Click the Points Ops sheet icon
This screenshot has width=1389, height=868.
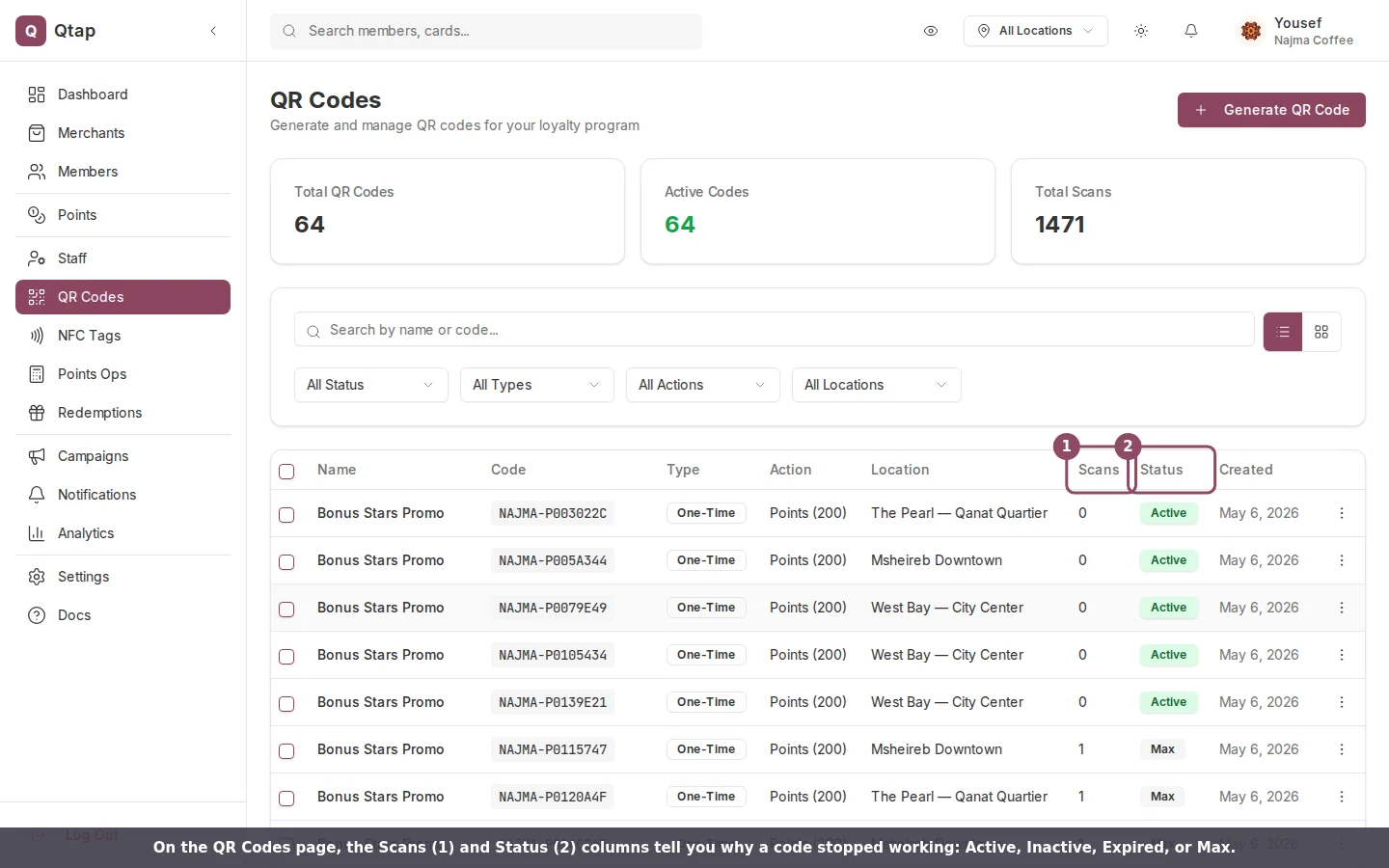[37, 374]
